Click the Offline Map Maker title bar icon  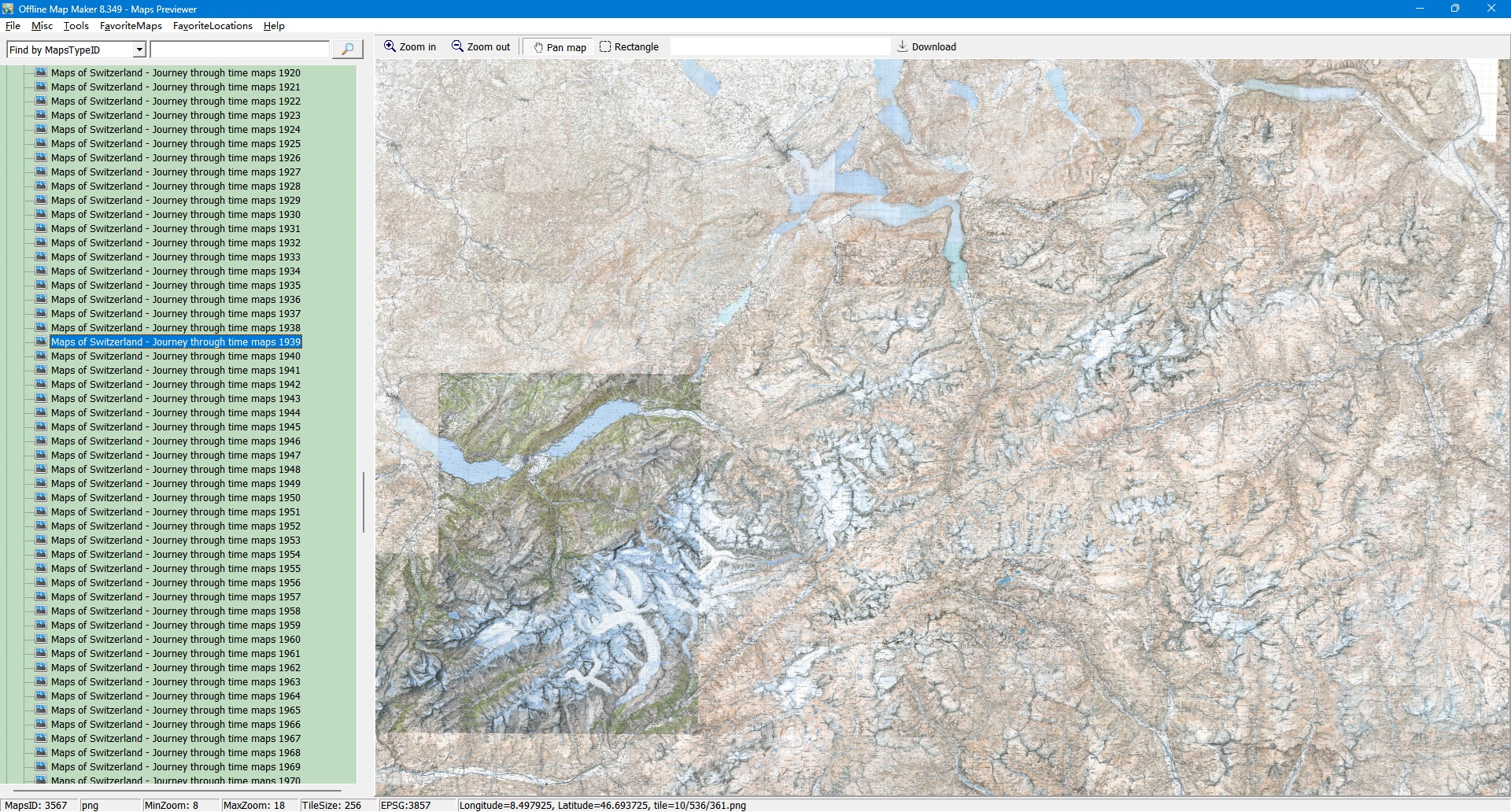pos(8,9)
